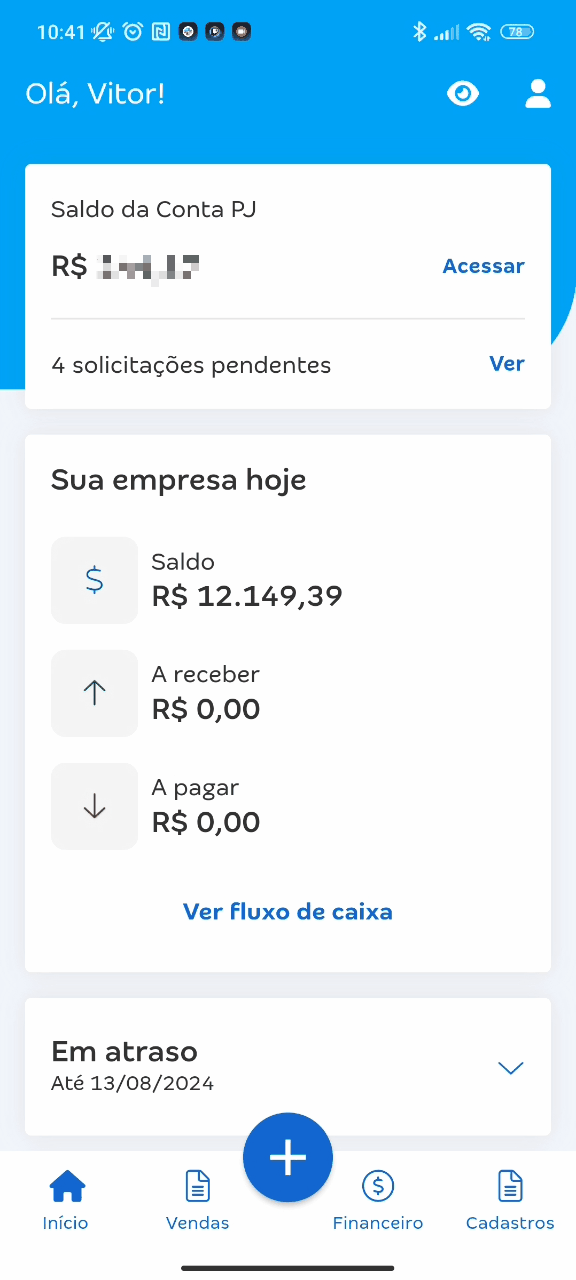Viewport: 576px width, 1280px height.
Task: Open Ver fluxo de caixa
Action: click(288, 911)
